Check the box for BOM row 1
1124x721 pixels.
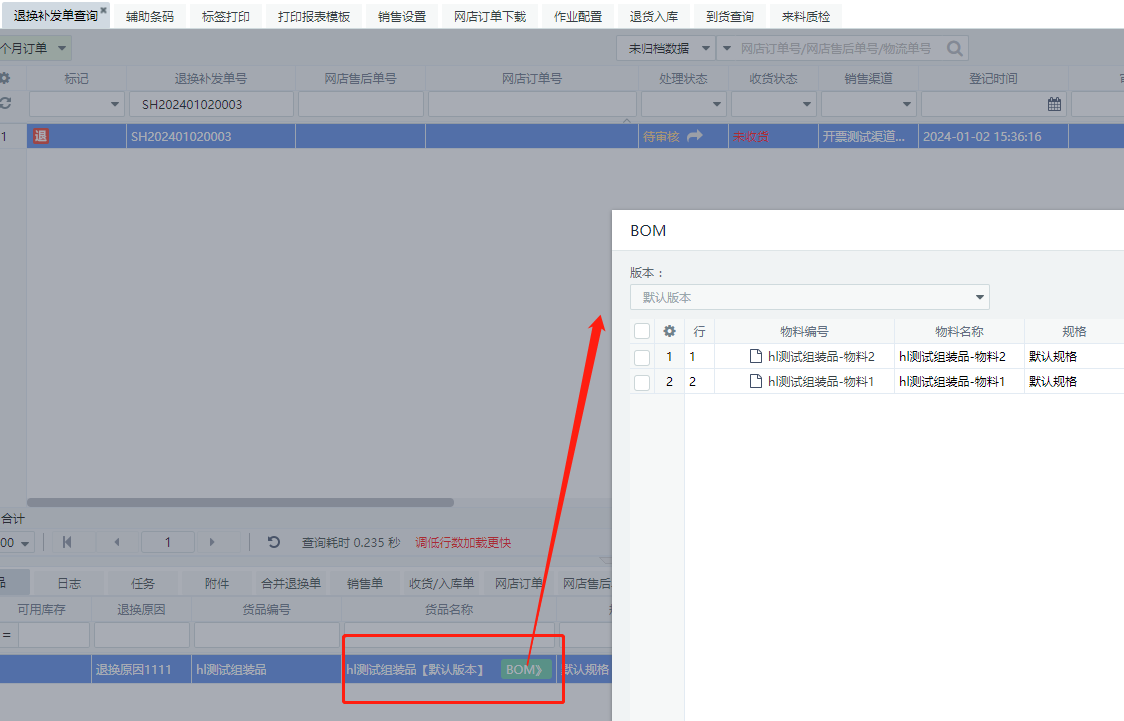click(642, 357)
